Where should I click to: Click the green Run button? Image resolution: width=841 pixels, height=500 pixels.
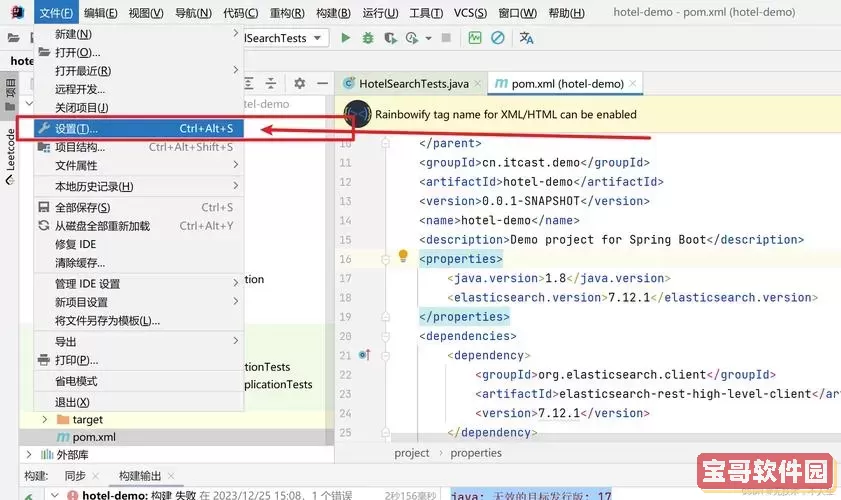[x=345, y=38]
